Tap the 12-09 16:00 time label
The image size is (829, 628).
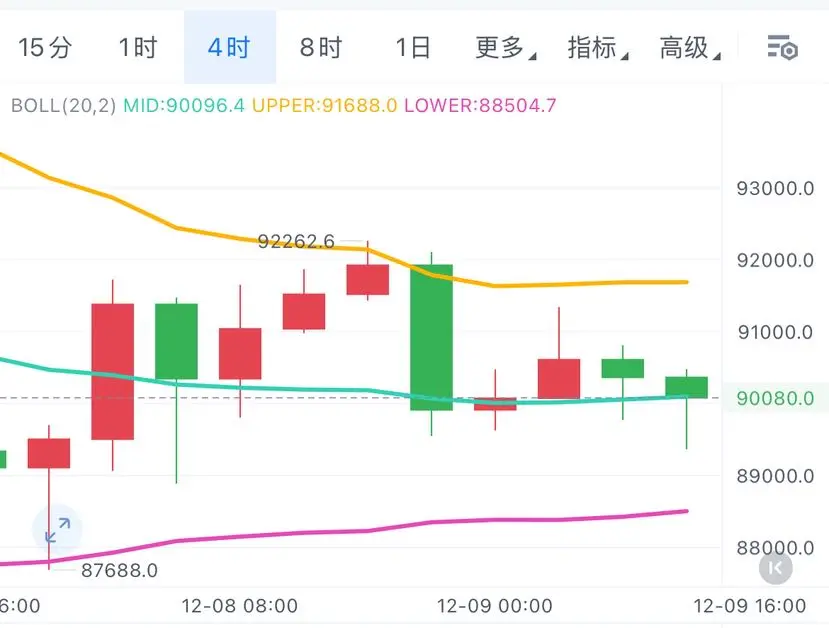[x=750, y=606]
